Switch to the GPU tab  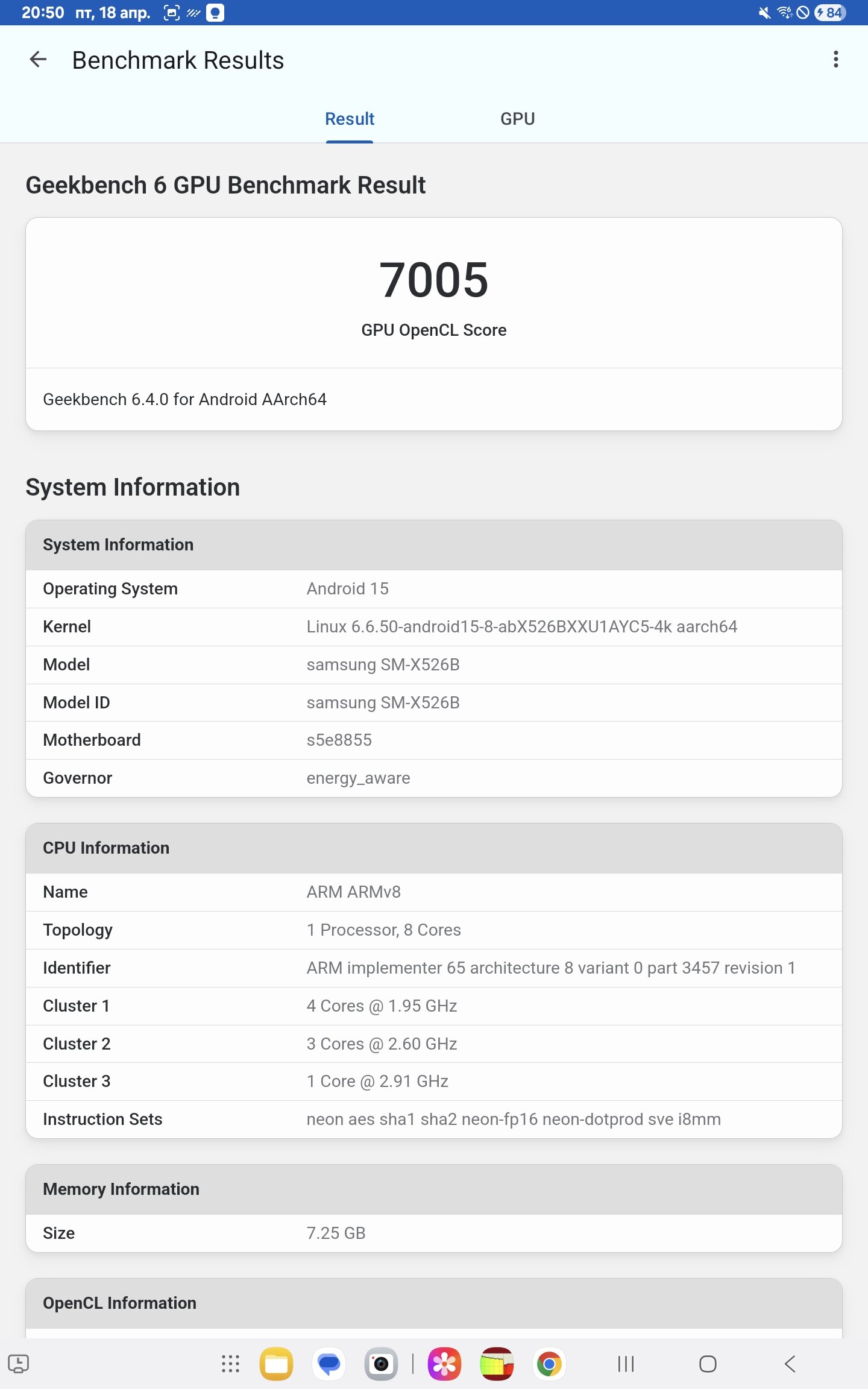[x=517, y=119]
